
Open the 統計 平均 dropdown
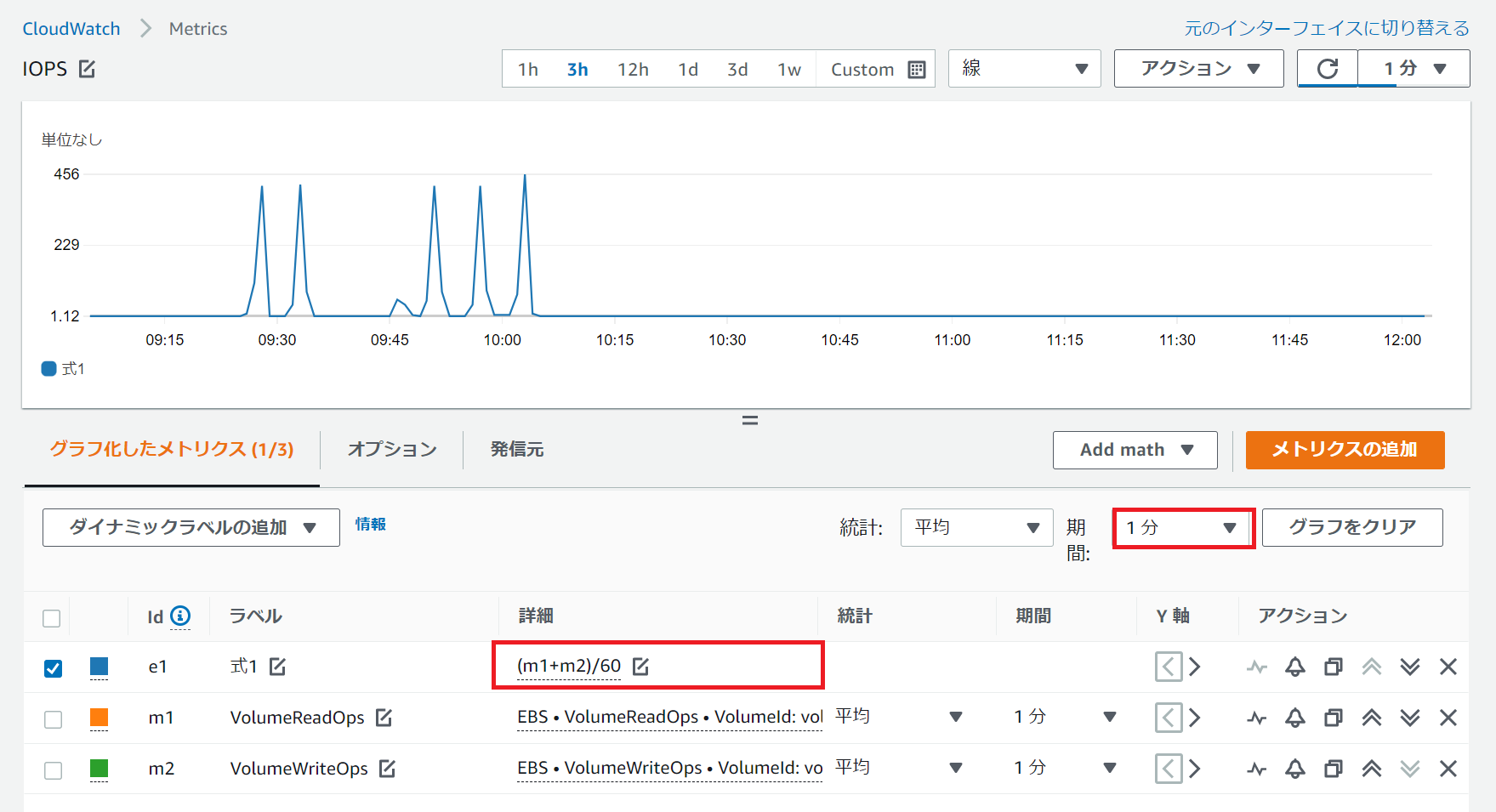click(977, 527)
